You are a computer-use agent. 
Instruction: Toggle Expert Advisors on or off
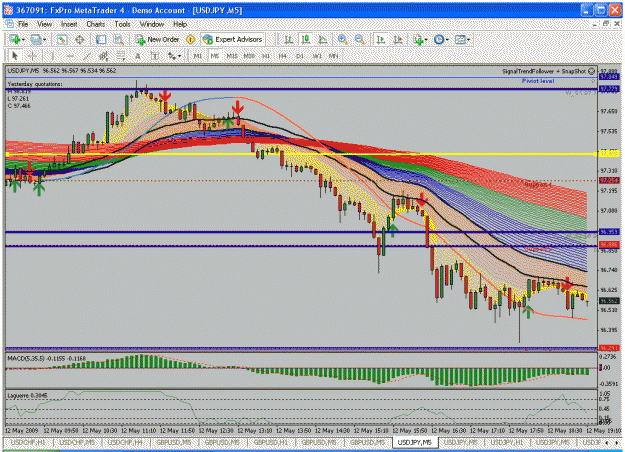click(233, 39)
